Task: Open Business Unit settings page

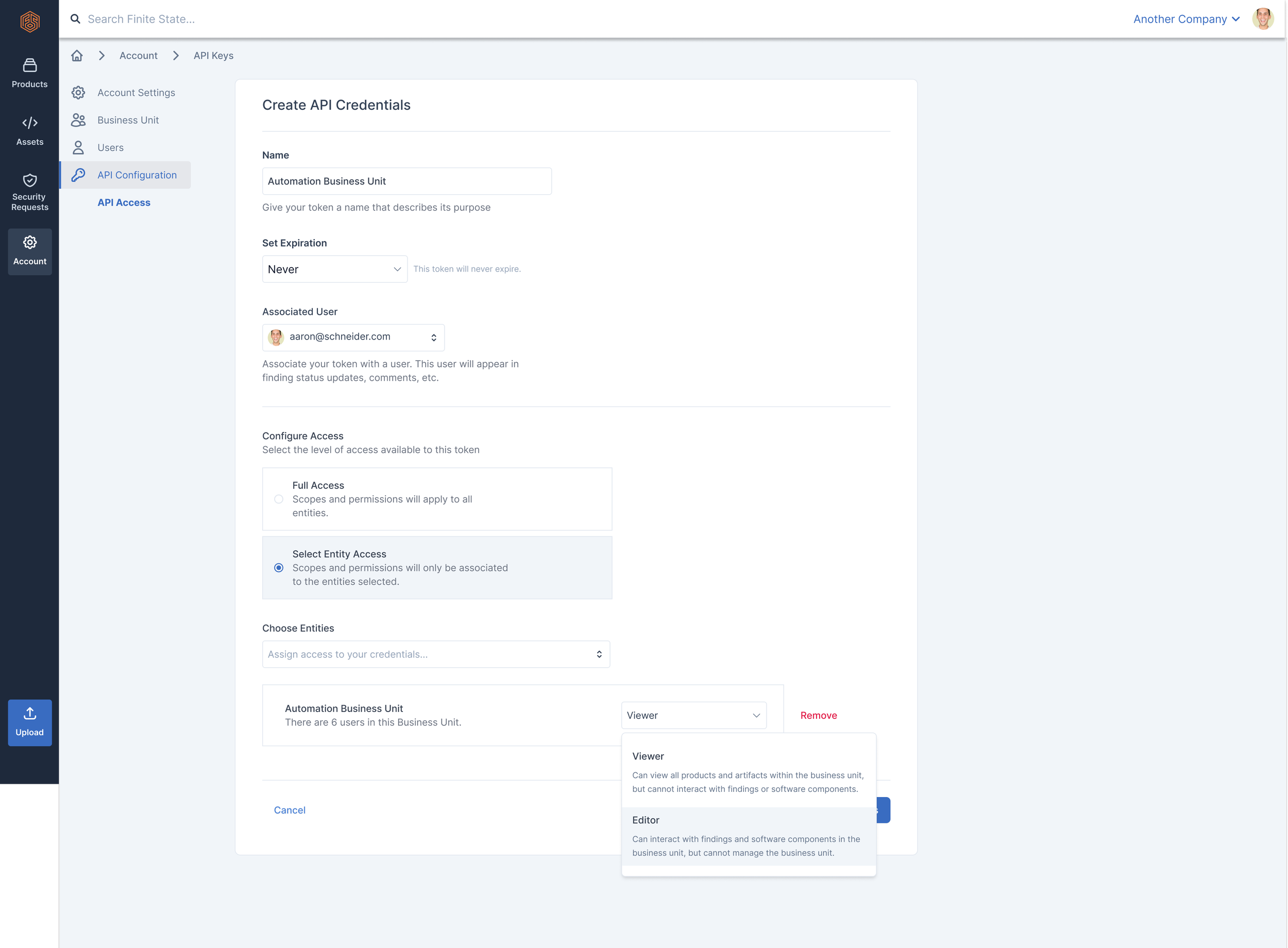Action: tap(128, 120)
